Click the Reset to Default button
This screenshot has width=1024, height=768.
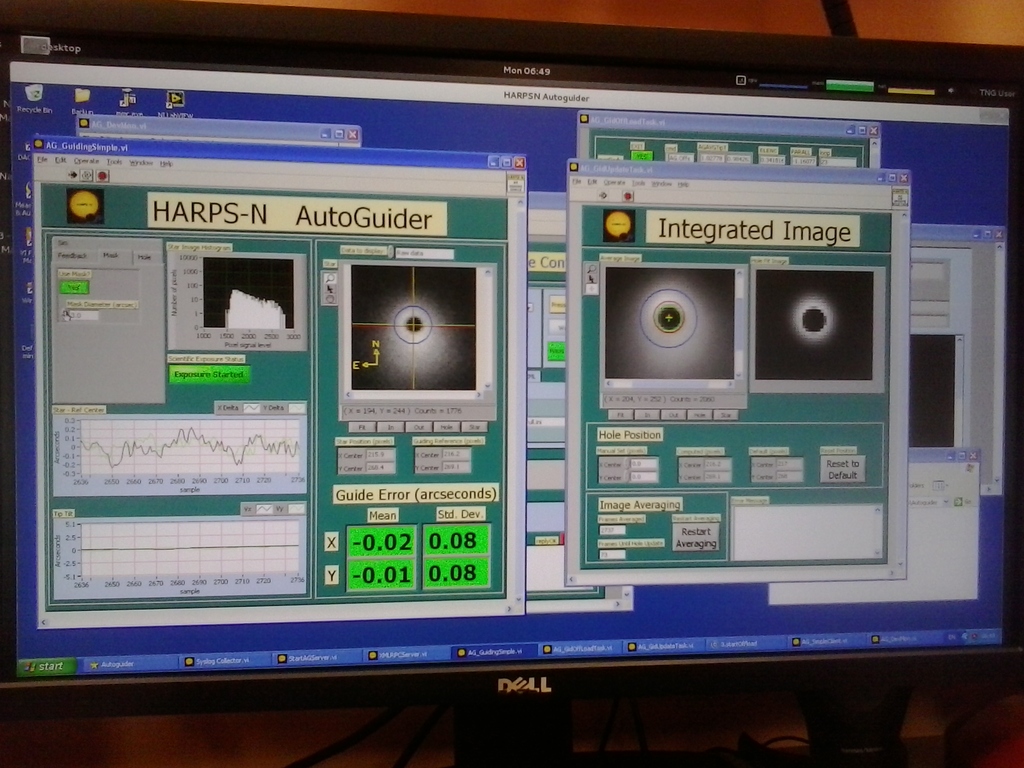coord(842,470)
